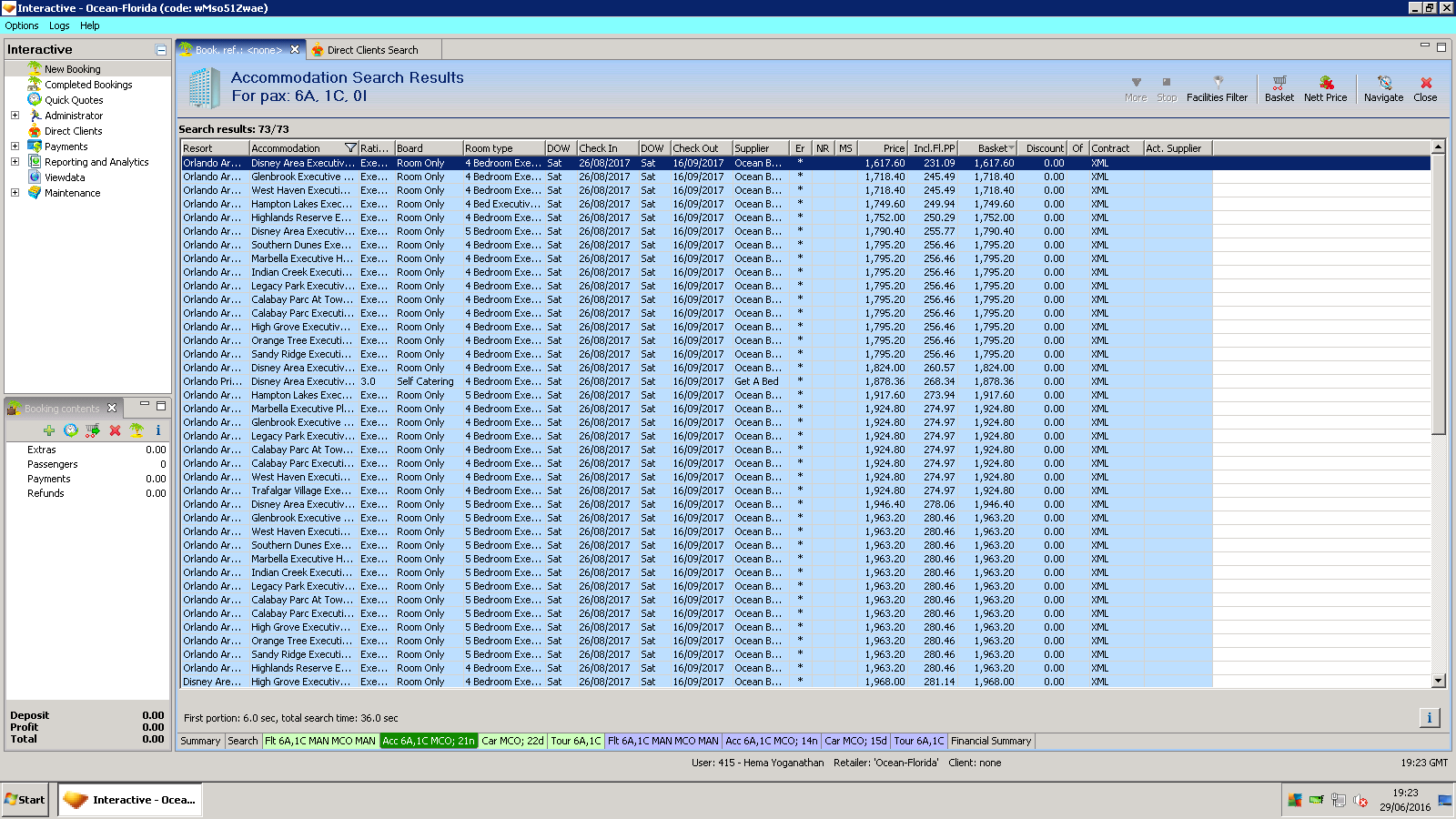1456x819 pixels.
Task: Click the Windows Start button
Action: pos(25,800)
